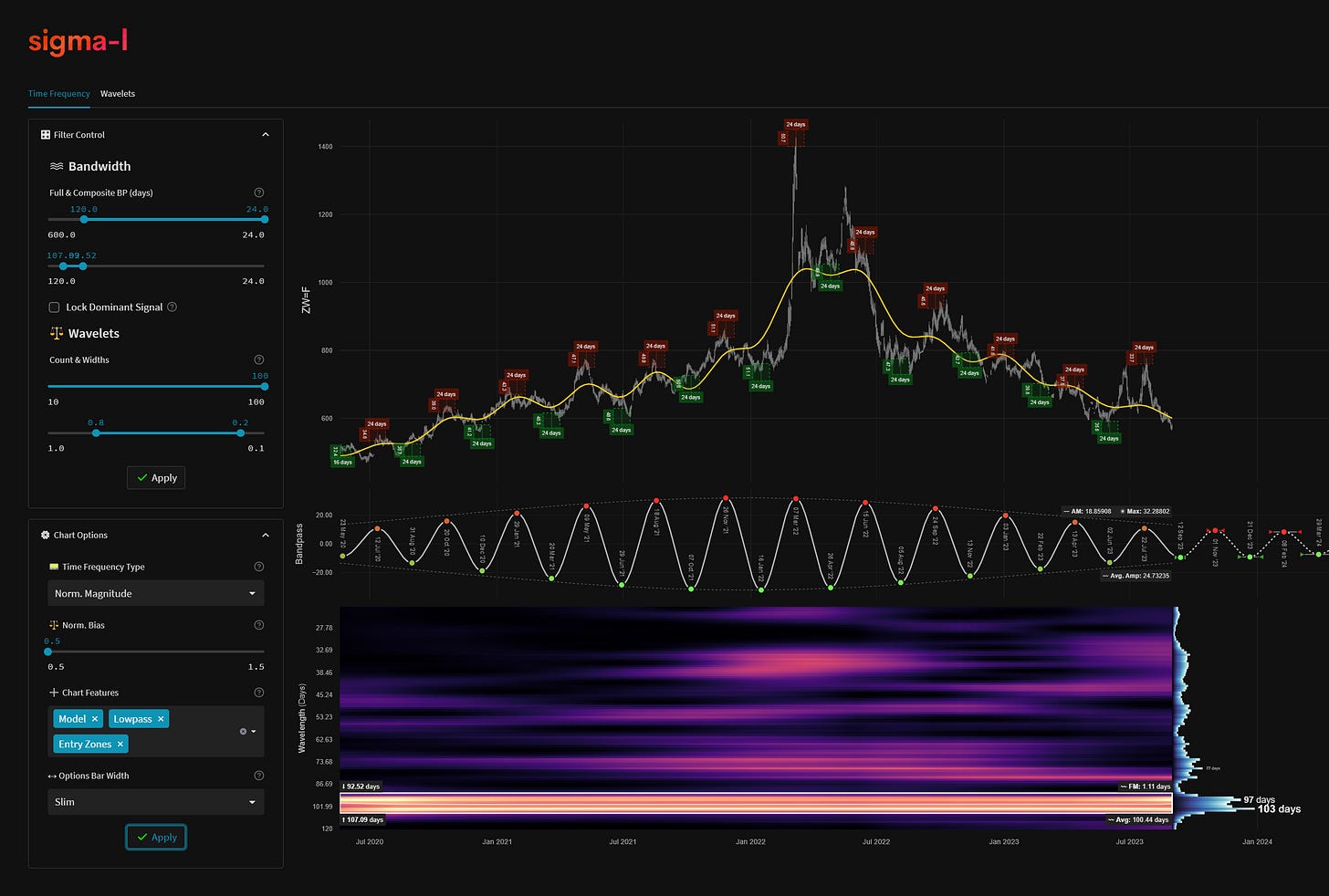The height and width of the screenshot is (896, 1329).
Task: Click the 92.52 days spectrogram label
Action: [361, 787]
